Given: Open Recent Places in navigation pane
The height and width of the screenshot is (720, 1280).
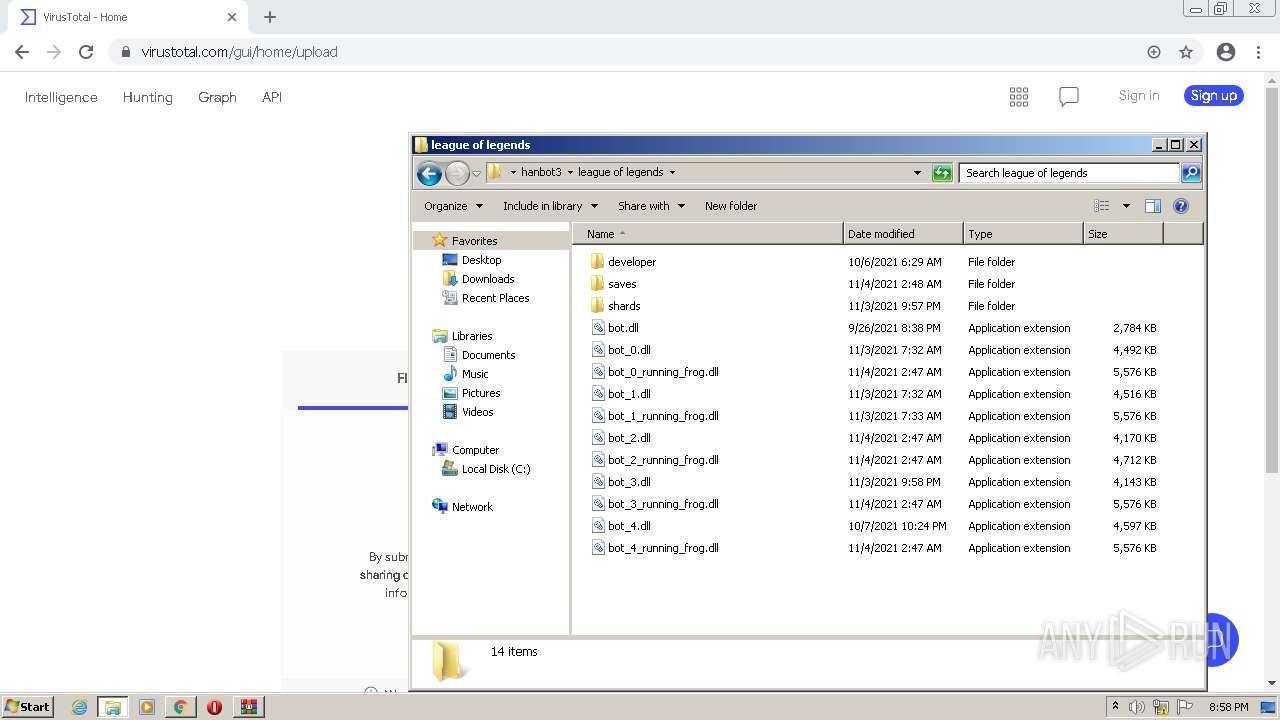Looking at the screenshot, I should pos(495,298).
